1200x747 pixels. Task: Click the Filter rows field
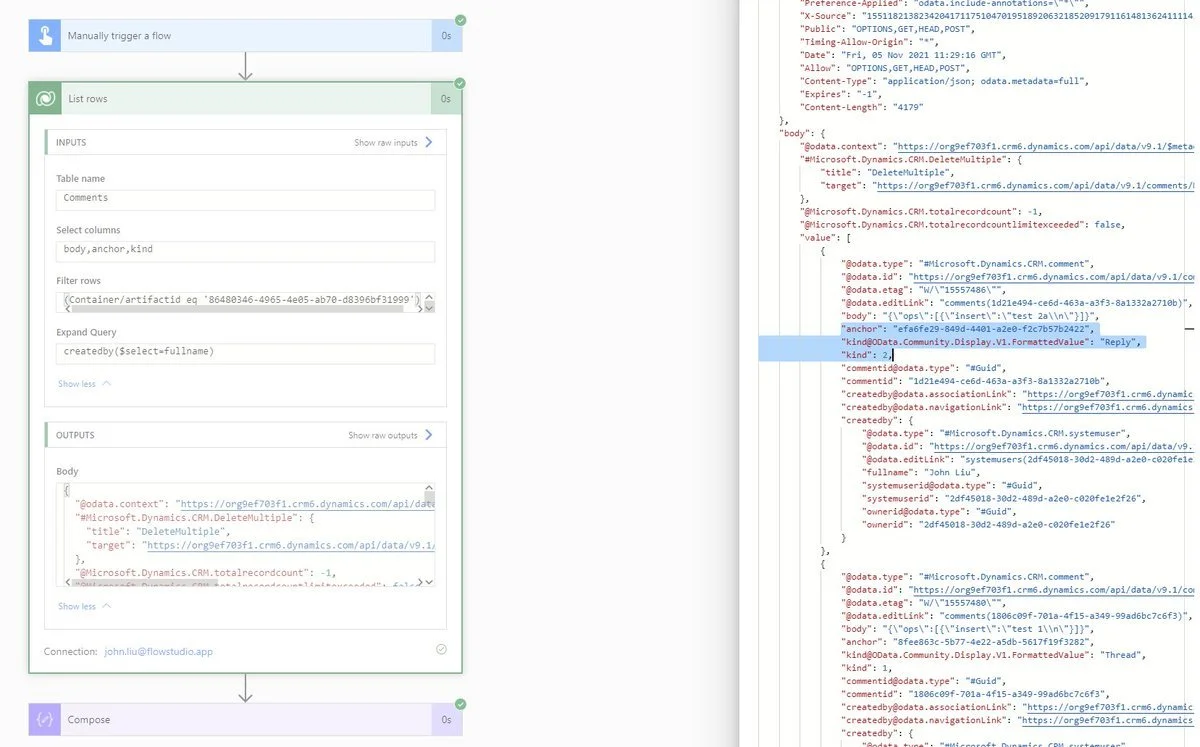[238, 298]
